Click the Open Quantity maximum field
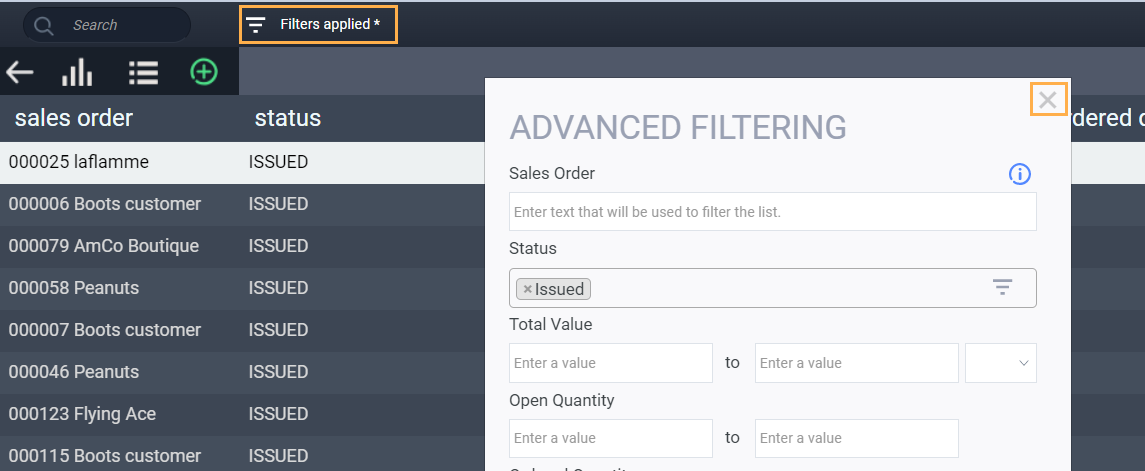 pyautogui.click(x=857, y=438)
